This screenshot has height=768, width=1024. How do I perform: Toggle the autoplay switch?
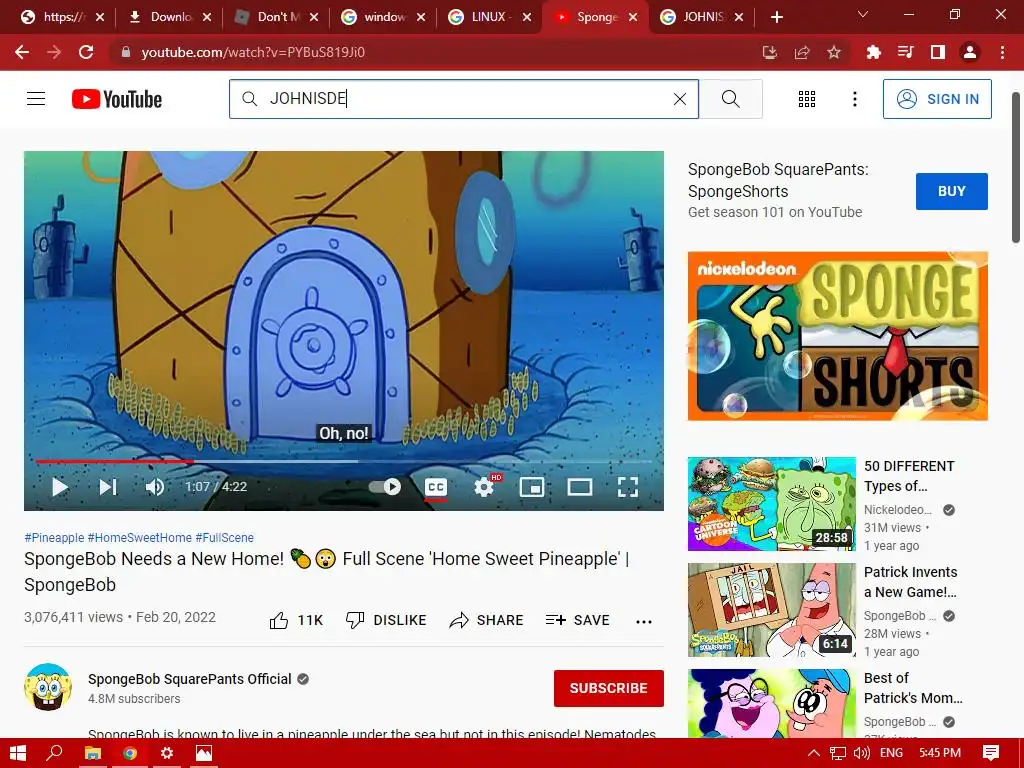[385, 487]
